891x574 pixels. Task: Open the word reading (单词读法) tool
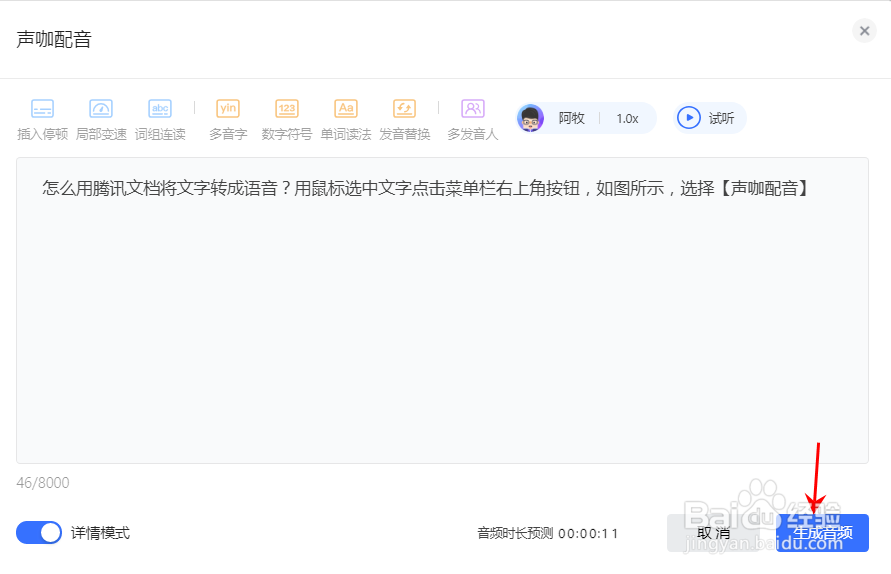pyautogui.click(x=346, y=119)
